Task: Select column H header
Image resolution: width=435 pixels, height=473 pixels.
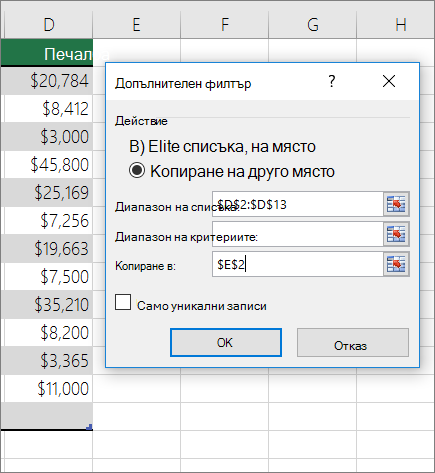Action: [x=396, y=25]
